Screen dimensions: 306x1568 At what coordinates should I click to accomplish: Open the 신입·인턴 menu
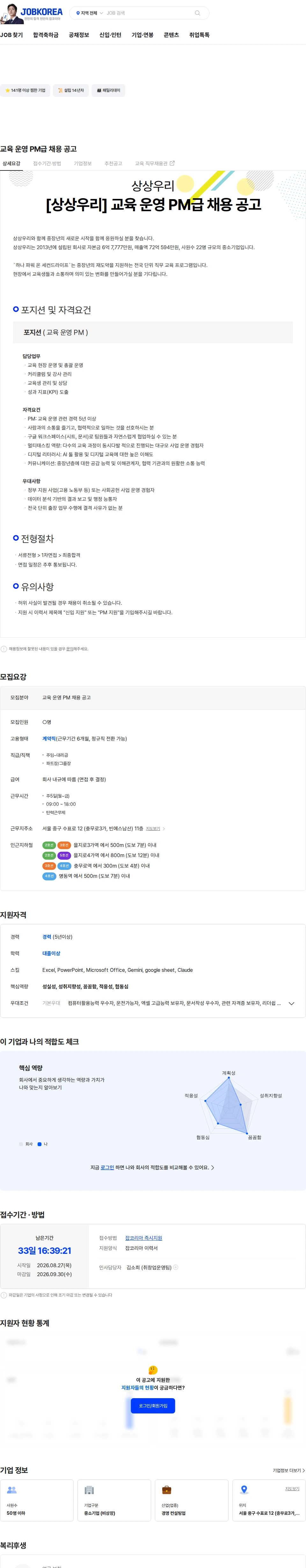click(x=110, y=35)
